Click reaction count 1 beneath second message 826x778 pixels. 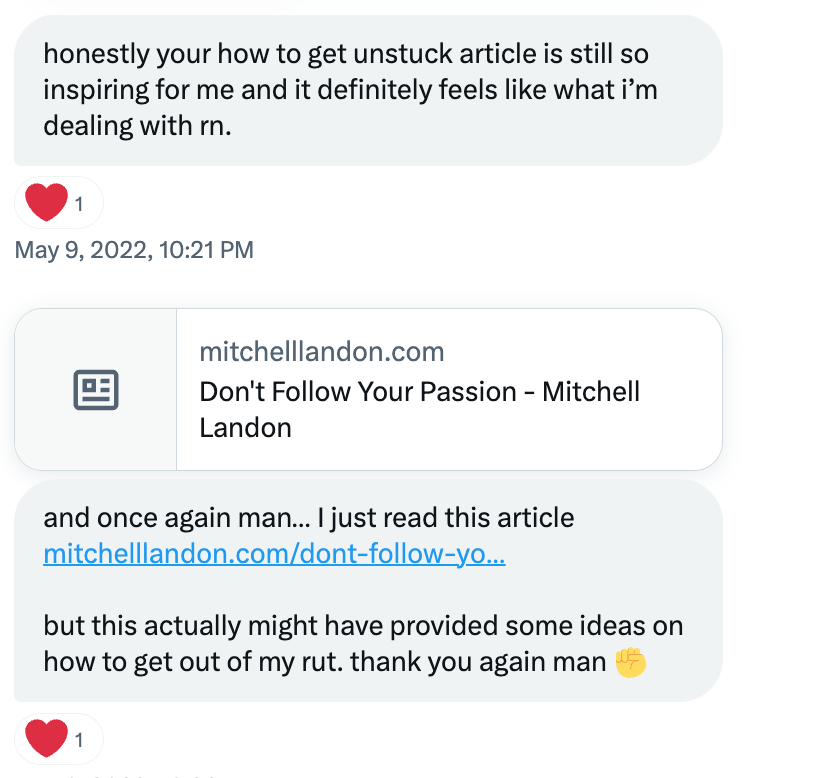(x=79, y=740)
